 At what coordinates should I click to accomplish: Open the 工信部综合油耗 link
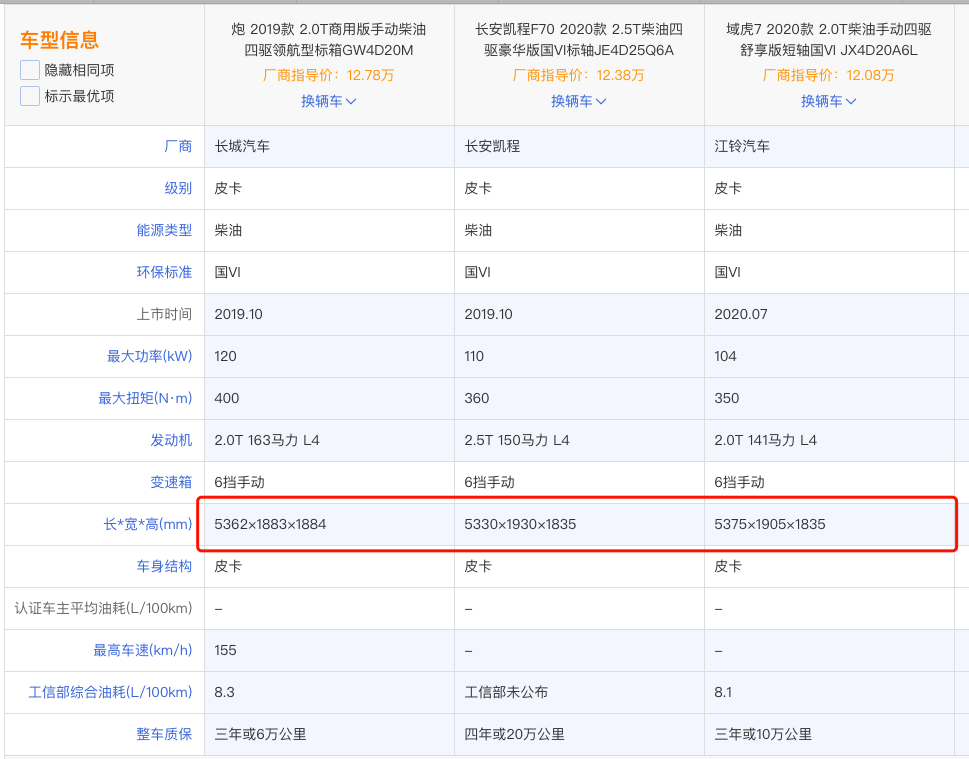click(x=110, y=692)
